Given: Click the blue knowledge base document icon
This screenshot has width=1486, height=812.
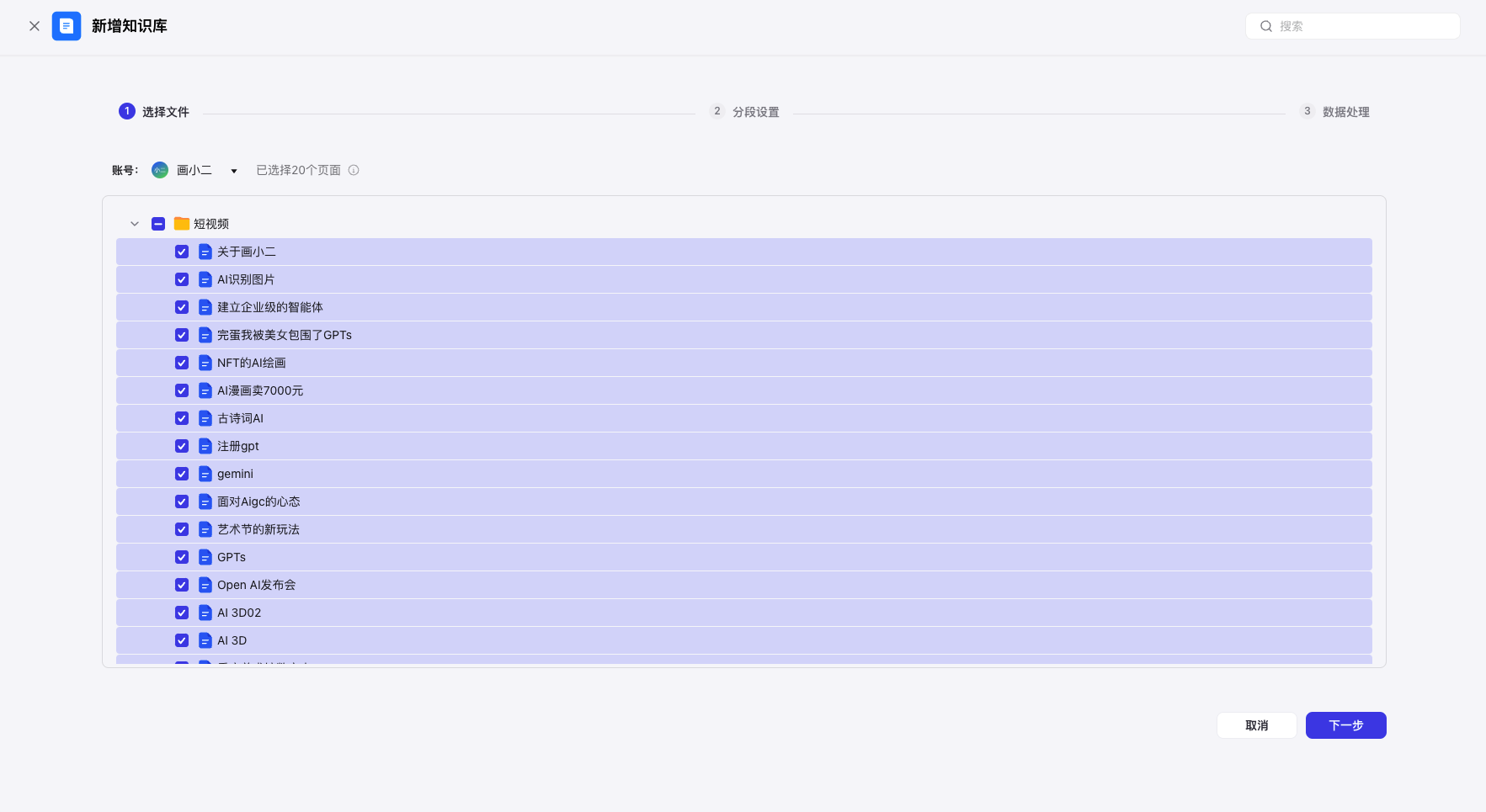Looking at the screenshot, I should (x=67, y=26).
